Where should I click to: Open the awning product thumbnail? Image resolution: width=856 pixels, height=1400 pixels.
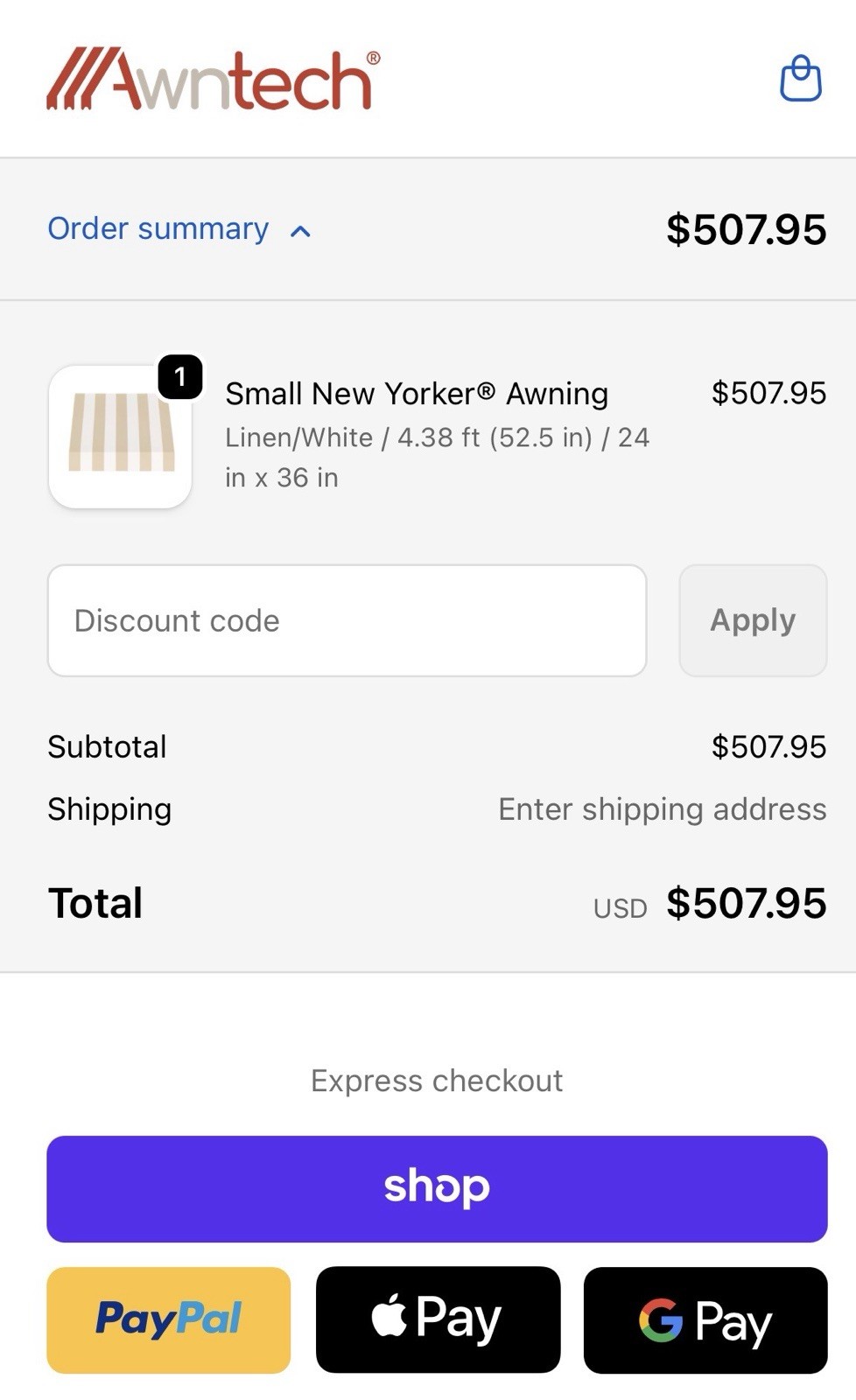121,436
